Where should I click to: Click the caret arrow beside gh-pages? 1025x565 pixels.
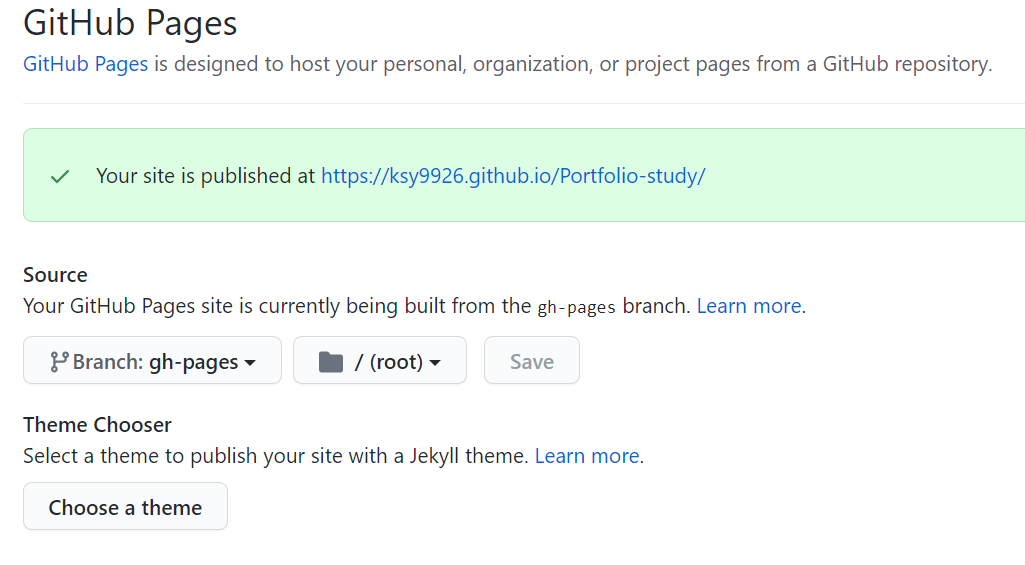click(250, 363)
